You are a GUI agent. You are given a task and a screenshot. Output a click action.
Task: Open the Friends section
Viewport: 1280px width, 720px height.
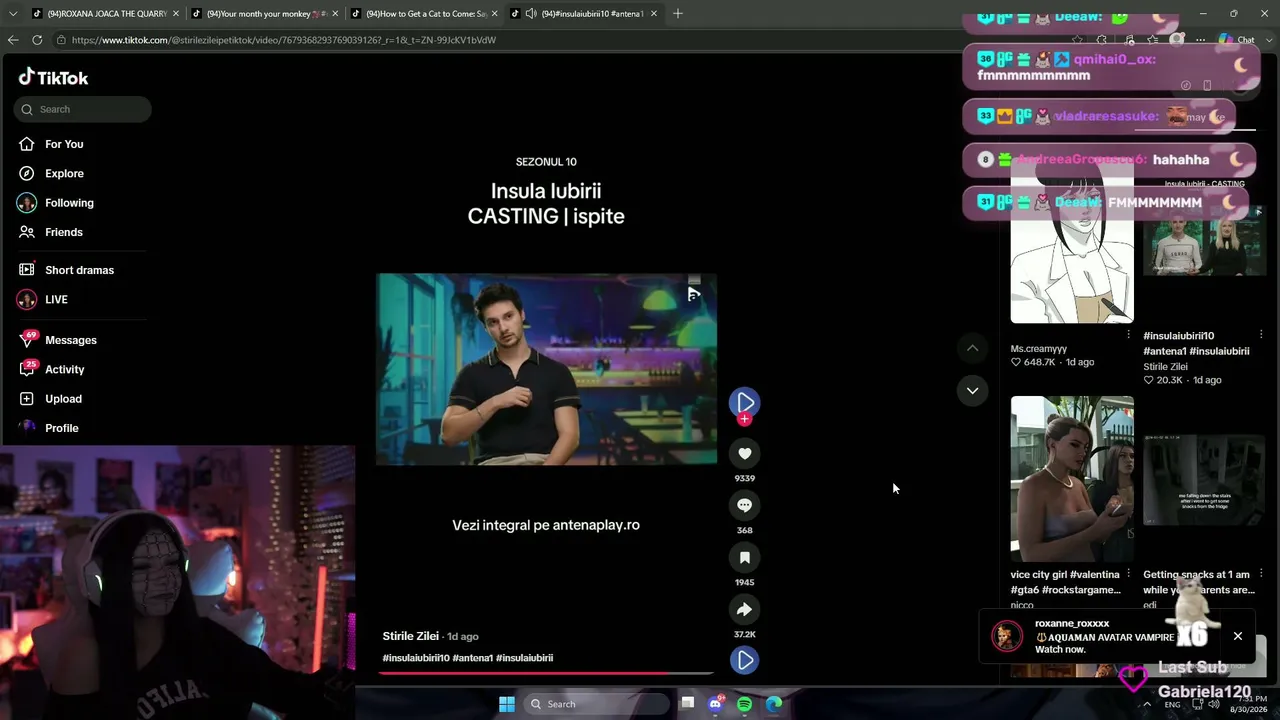pos(64,232)
